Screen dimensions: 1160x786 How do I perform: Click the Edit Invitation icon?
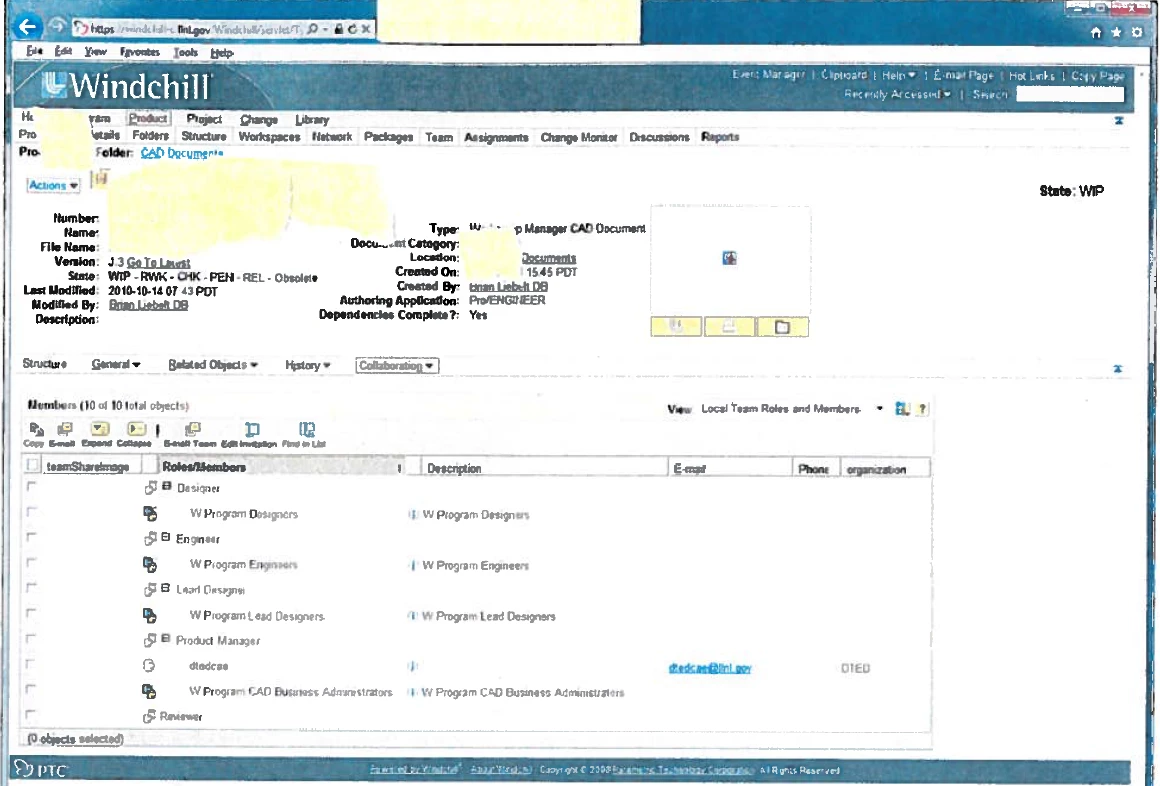tap(252, 429)
